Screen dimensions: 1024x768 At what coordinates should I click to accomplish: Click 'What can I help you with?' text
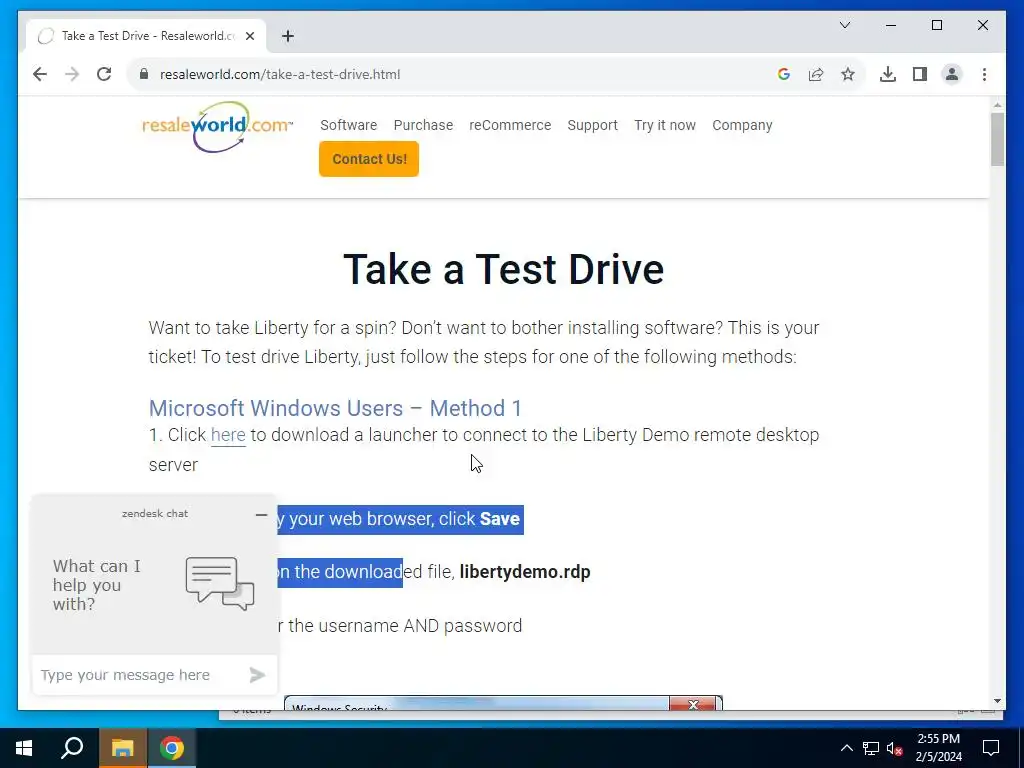97,585
